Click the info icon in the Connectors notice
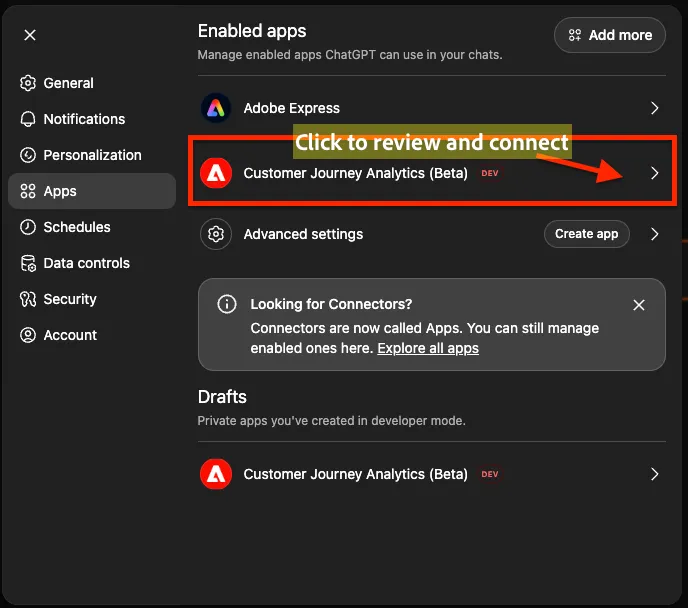Image resolution: width=688 pixels, height=608 pixels. [x=227, y=304]
